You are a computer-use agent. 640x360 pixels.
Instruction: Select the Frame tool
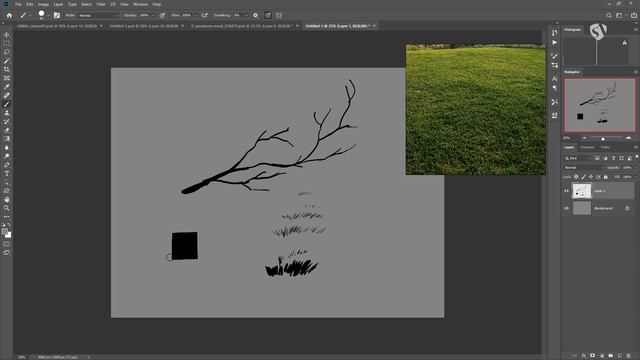tap(7, 78)
